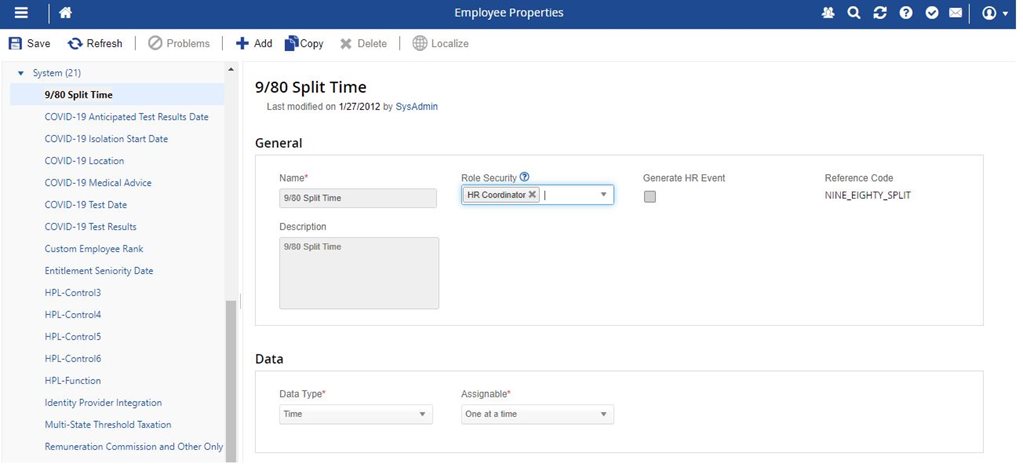Select COVID-19 Location property
Viewport: 1023px width, 464px height.
click(84, 161)
